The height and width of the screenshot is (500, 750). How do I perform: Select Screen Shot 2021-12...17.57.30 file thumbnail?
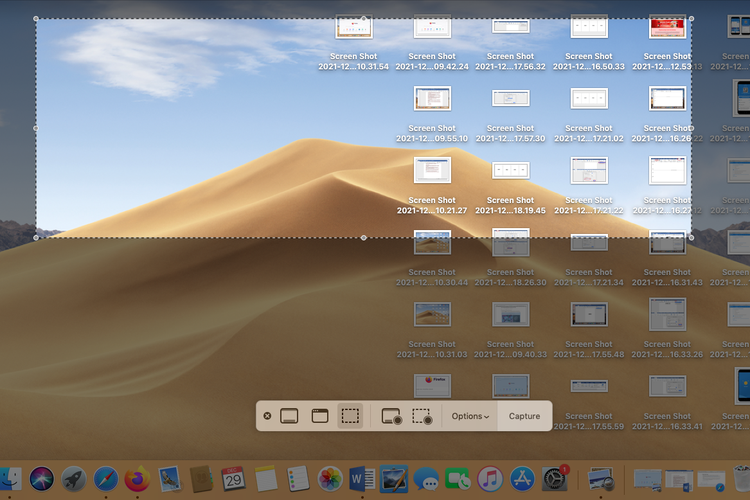tap(510, 98)
